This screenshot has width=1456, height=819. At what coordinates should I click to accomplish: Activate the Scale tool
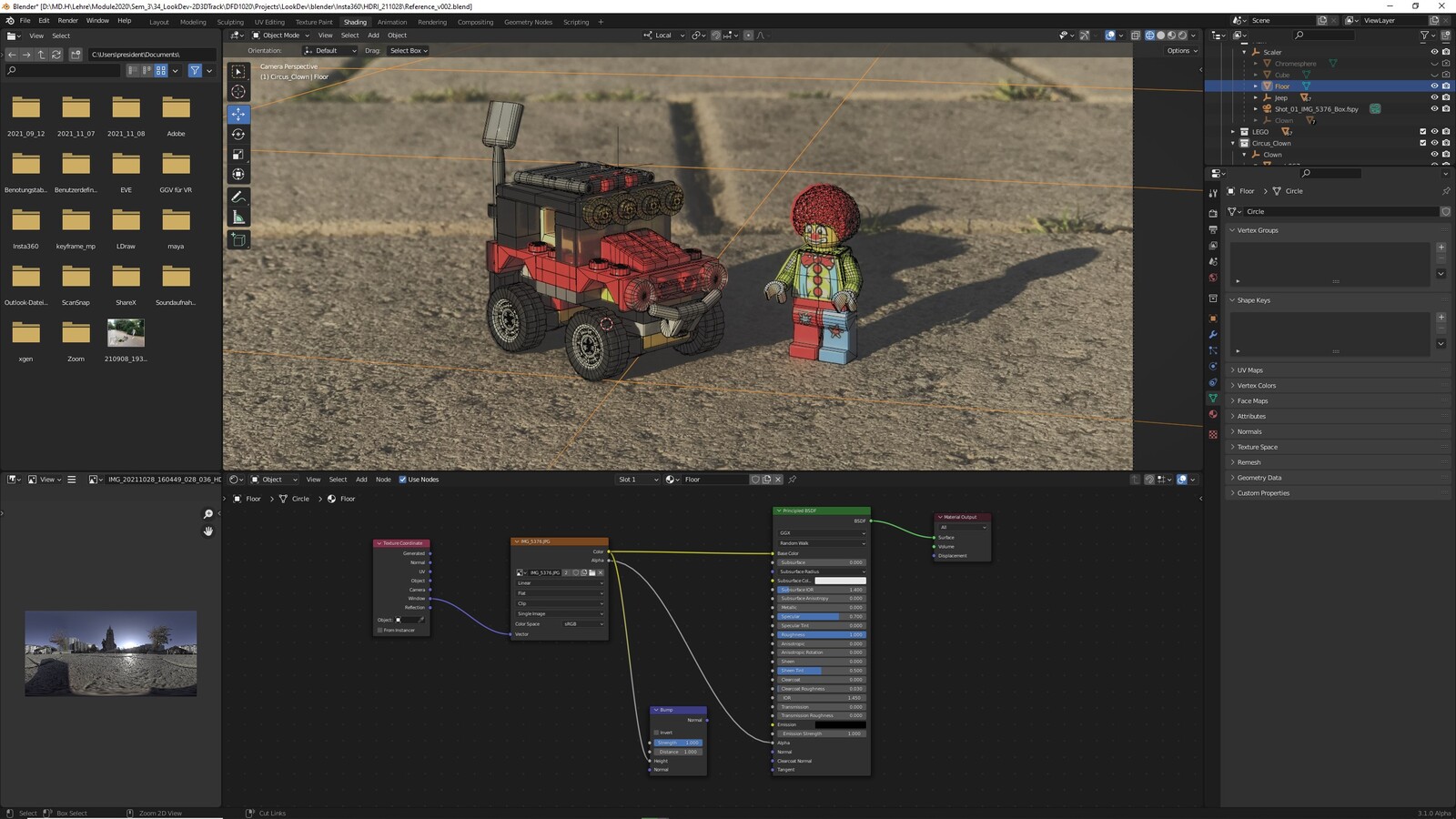(238, 154)
